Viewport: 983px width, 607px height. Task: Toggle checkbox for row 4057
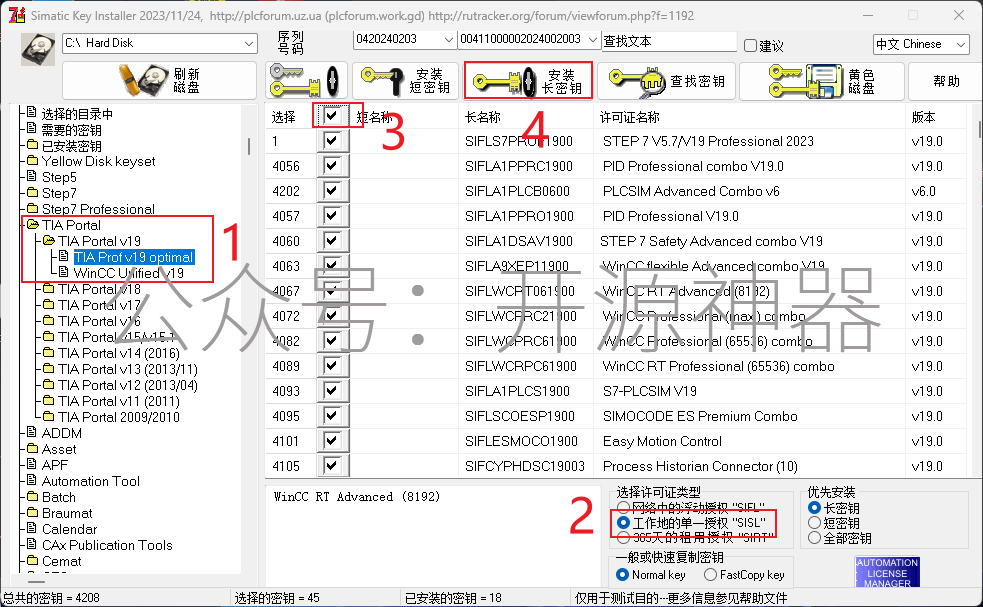pyautogui.click(x=332, y=216)
